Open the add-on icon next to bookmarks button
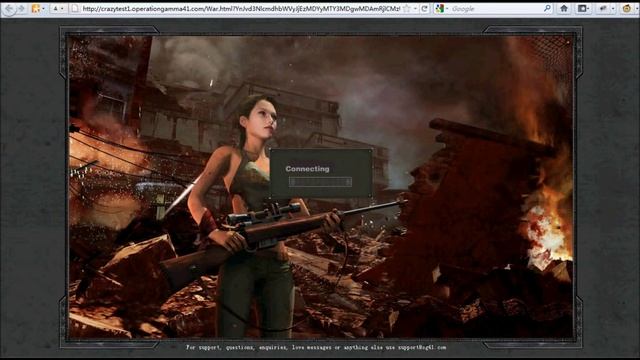 (603, 9)
